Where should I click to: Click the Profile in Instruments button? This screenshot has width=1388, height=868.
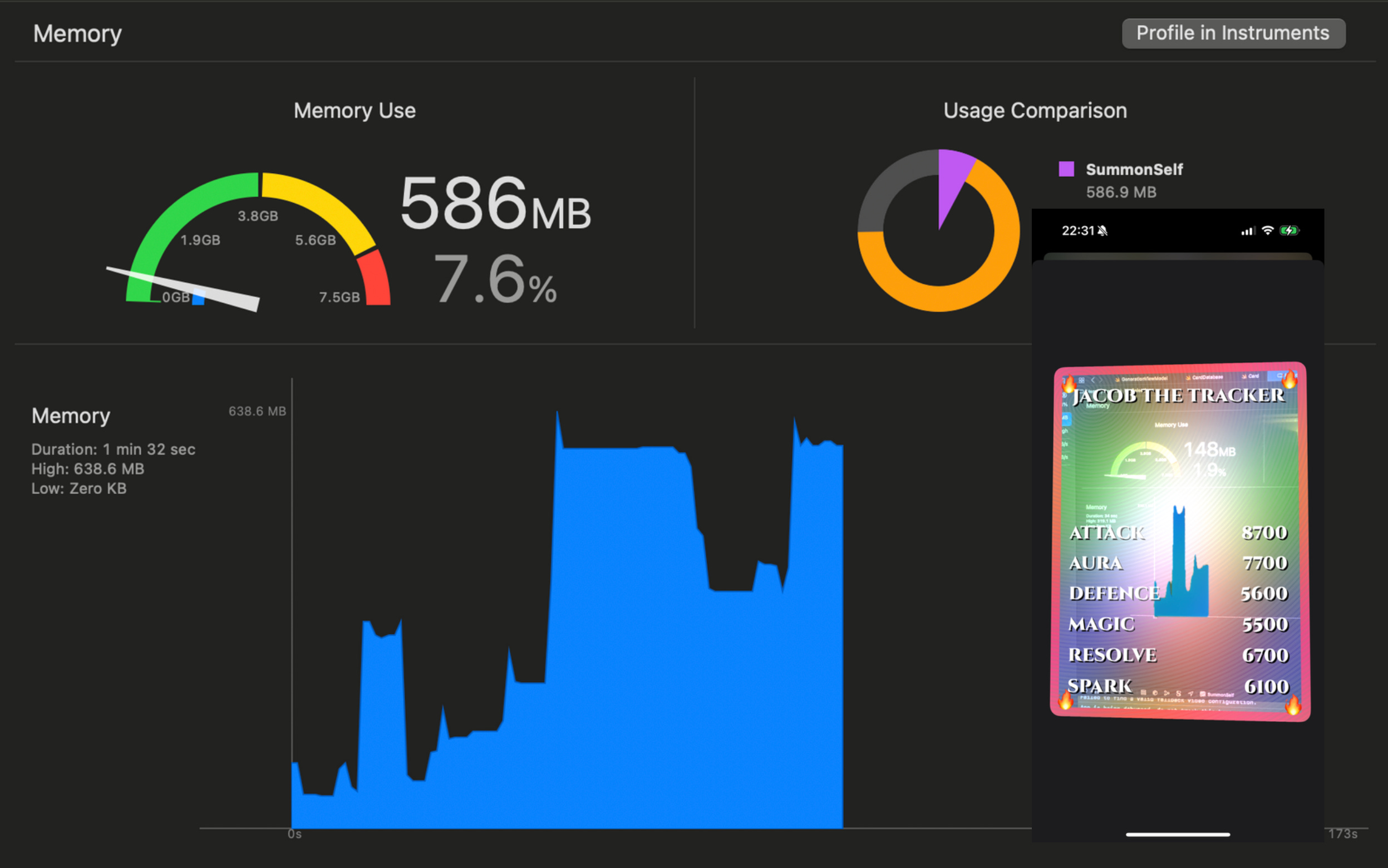[x=1233, y=33]
